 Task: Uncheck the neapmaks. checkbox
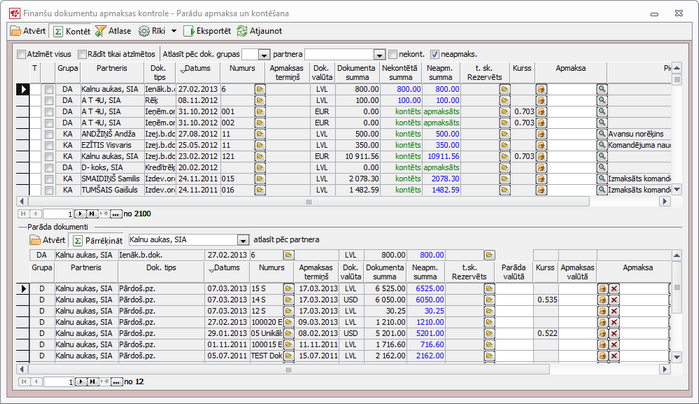(435, 54)
